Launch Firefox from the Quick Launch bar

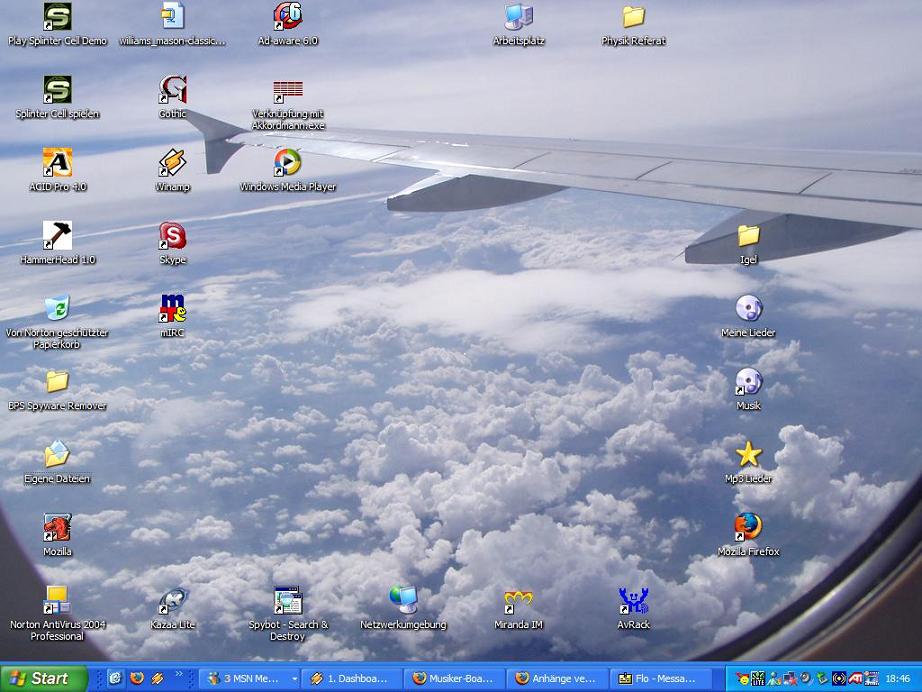click(x=136, y=678)
